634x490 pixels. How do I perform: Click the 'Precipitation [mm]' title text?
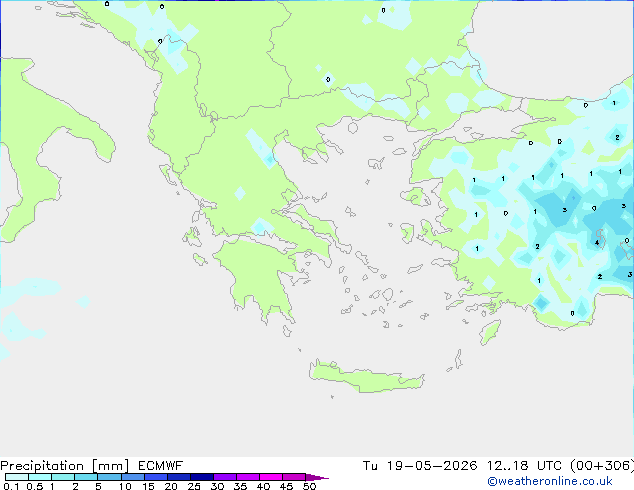pyautogui.click(x=65, y=466)
